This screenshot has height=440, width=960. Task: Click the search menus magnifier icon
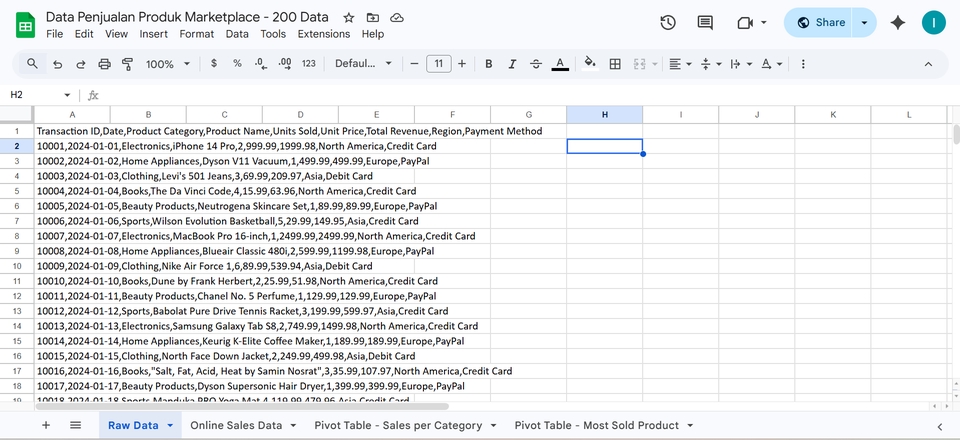point(32,64)
